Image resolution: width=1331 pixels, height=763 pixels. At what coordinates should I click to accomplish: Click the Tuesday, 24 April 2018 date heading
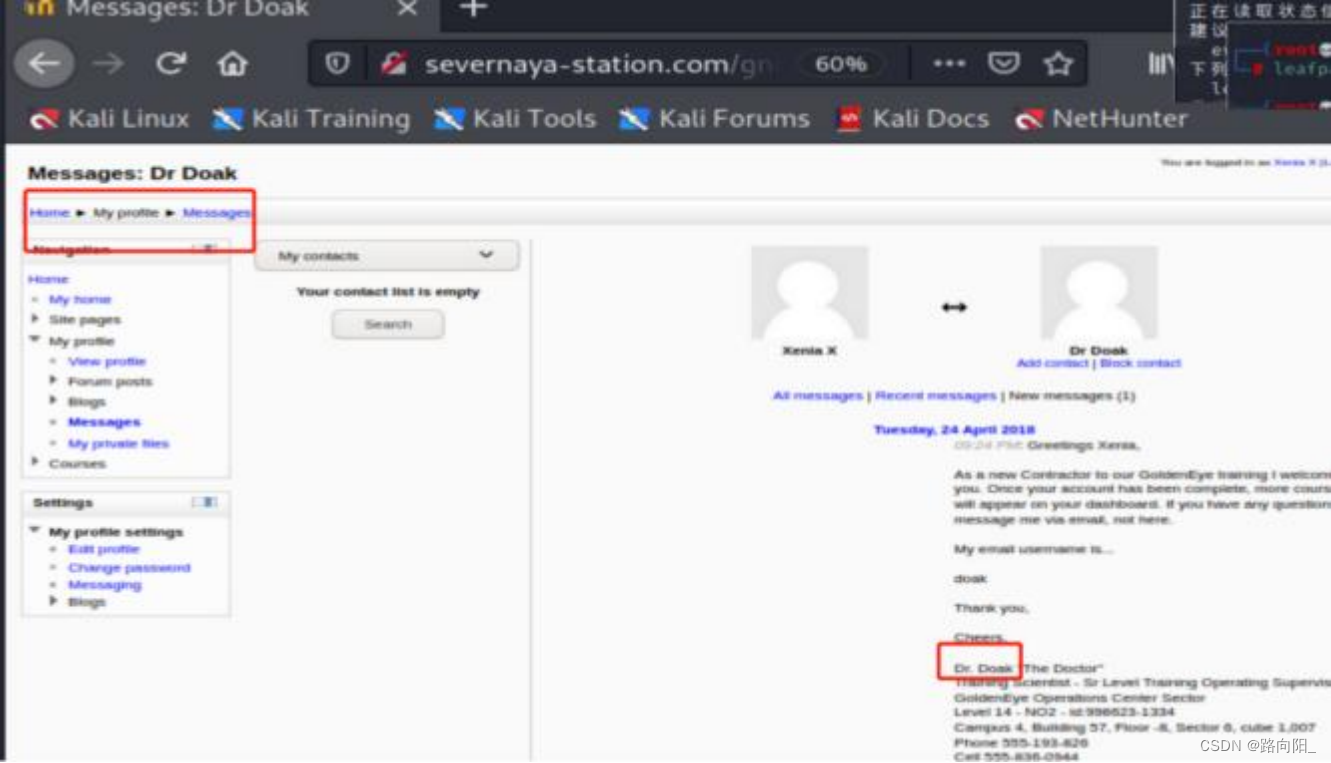(x=954, y=430)
